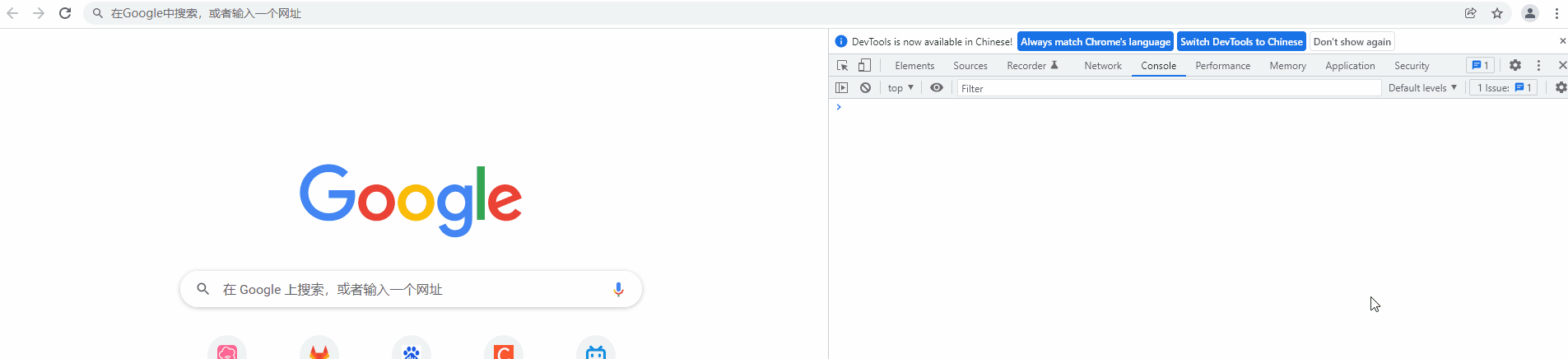Click the magnifier icon in Google search box
The image size is (1568, 359).
point(202,289)
